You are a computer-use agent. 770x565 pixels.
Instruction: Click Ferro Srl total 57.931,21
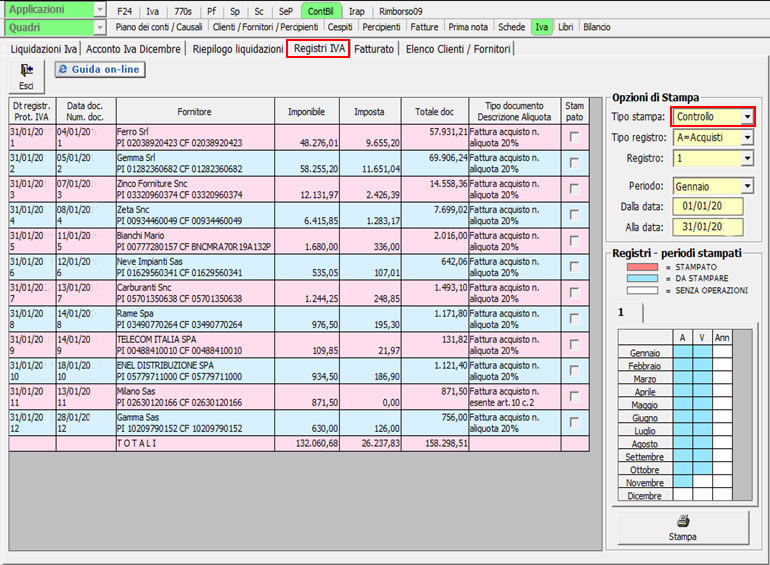pos(448,132)
